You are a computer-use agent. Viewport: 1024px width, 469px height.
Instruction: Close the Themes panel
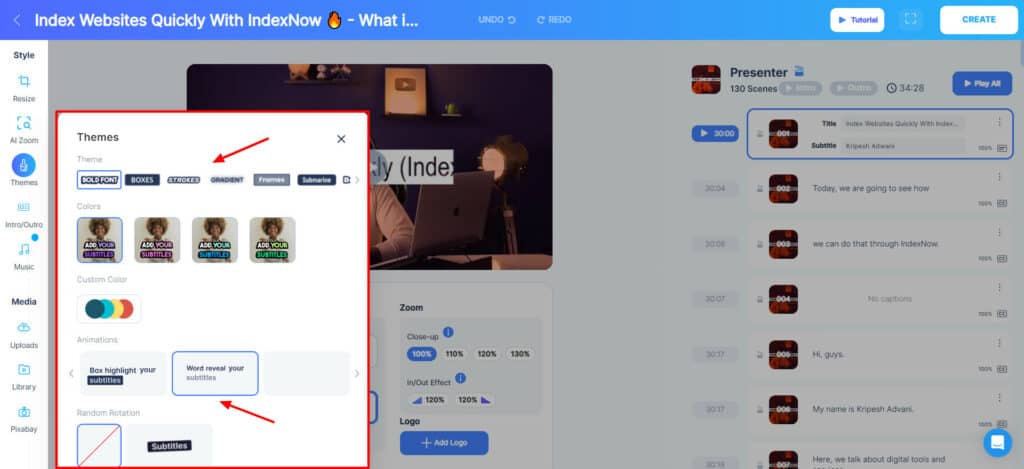341,139
